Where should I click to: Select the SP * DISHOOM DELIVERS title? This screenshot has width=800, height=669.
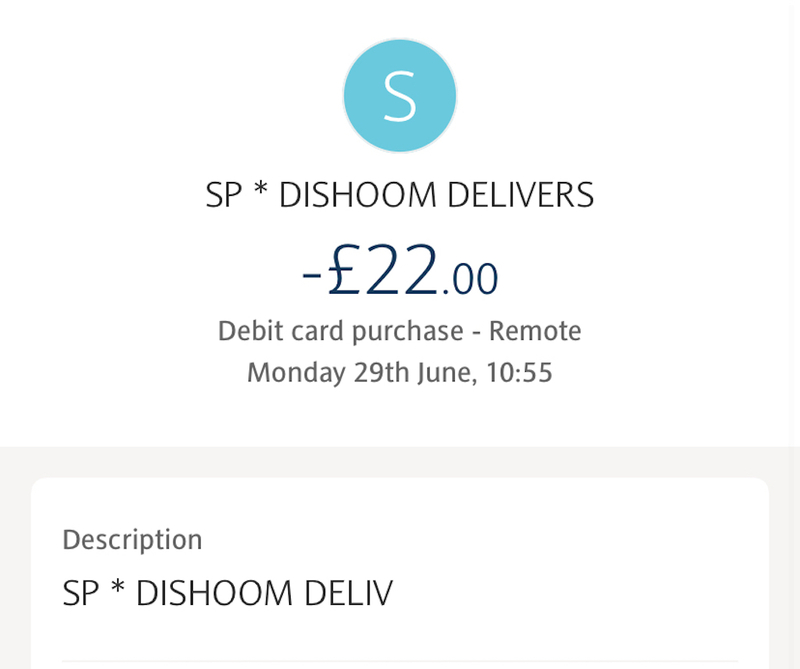tap(400, 196)
